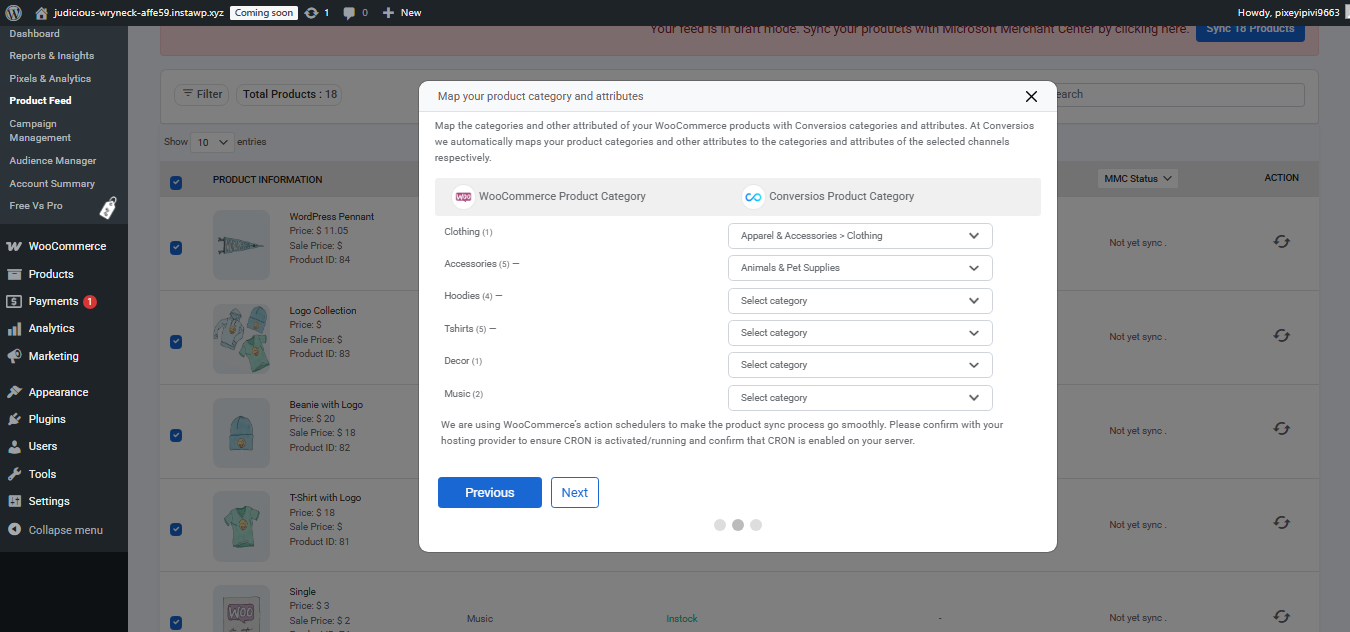Click the Beanie with Logo thumbnail
The height and width of the screenshot is (632, 1350).
[x=241, y=432]
